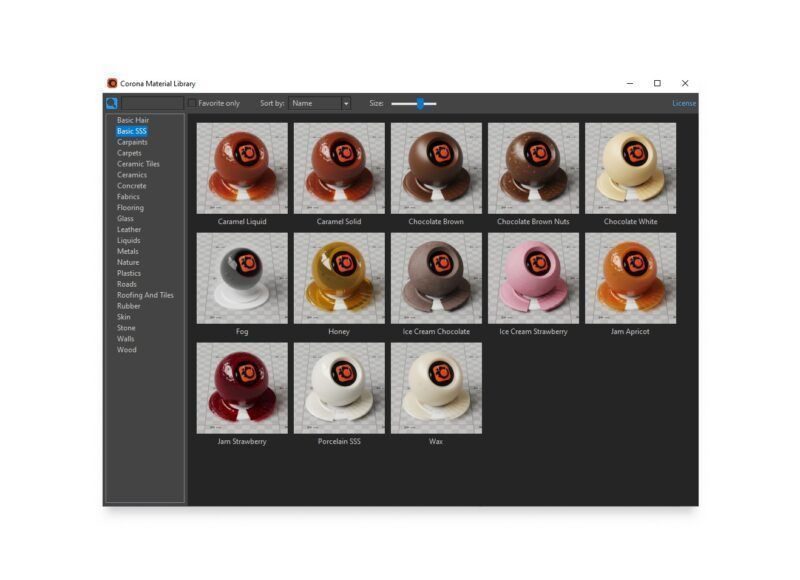This screenshot has height=580, width=800.
Task: Click the Sort by dropdown arrow
Action: click(x=346, y=104)
